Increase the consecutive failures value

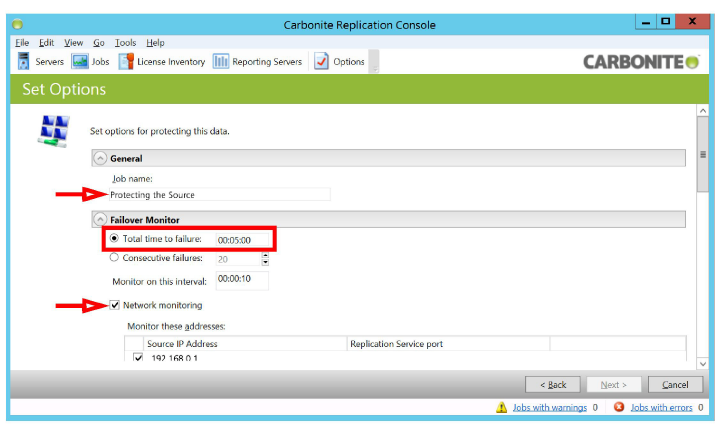click(265, 255)
